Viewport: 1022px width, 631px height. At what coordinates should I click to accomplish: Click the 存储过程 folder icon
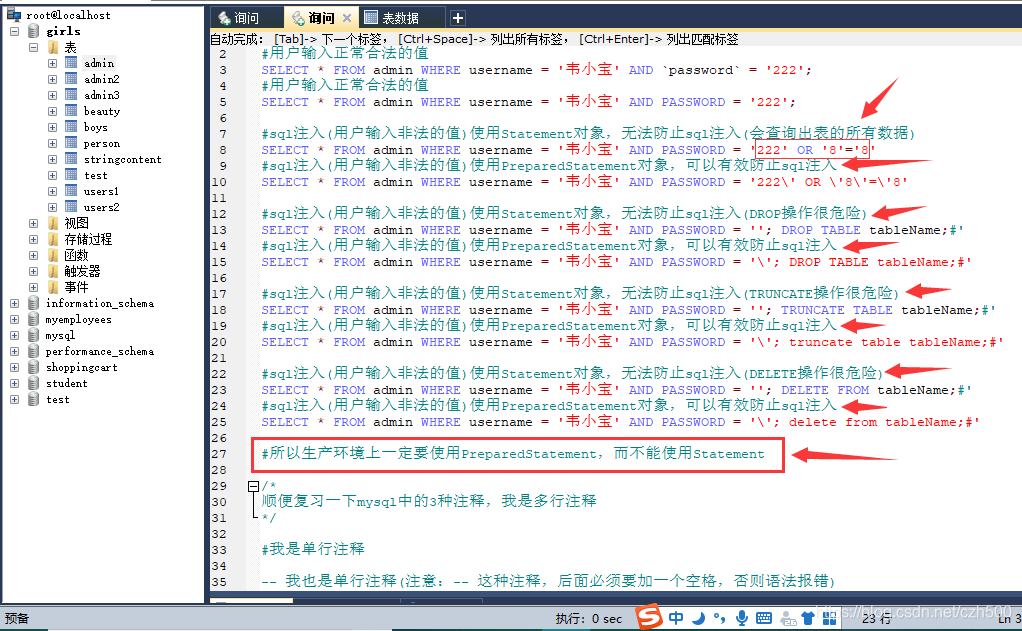point(53,239)
